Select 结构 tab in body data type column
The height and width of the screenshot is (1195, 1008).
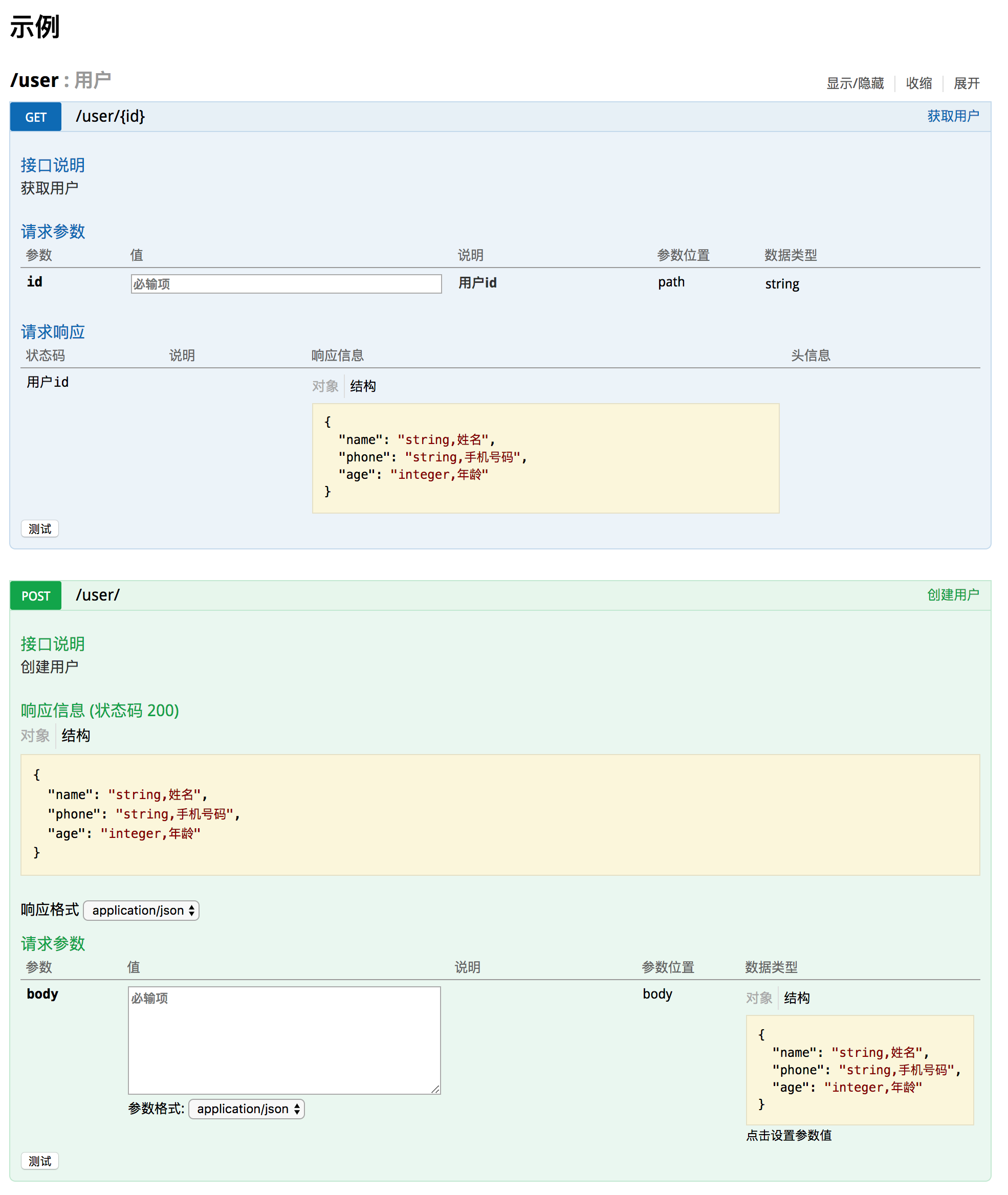(x=797, y=998)
